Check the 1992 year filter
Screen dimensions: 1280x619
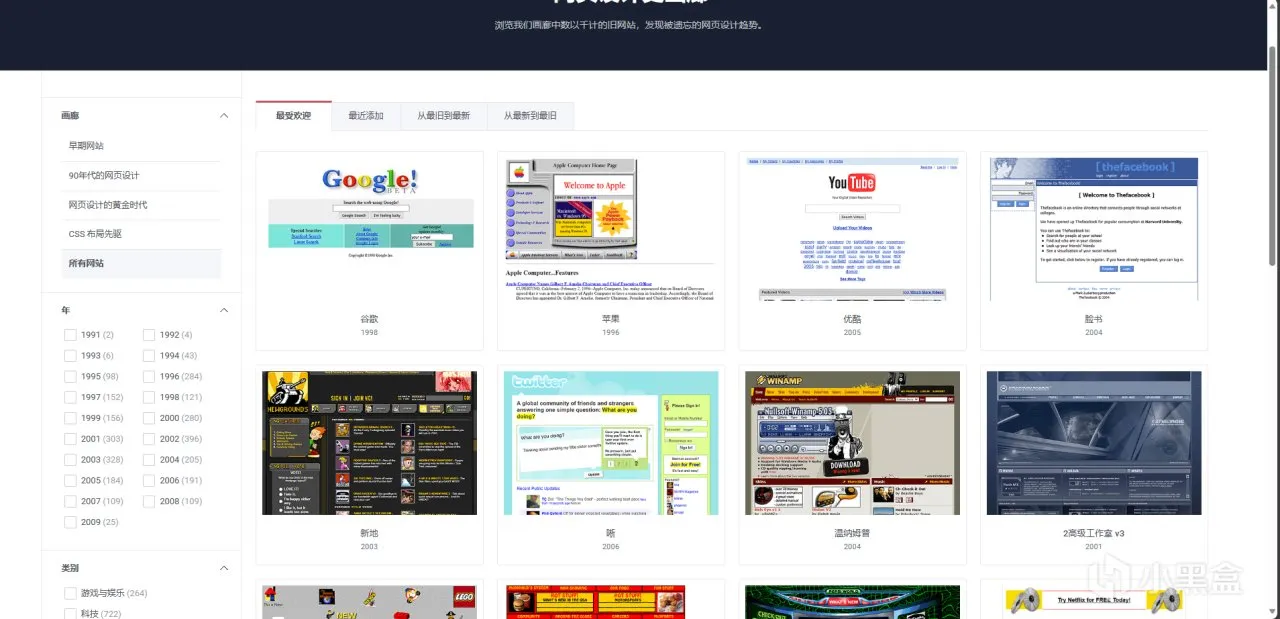pos(149,335)
